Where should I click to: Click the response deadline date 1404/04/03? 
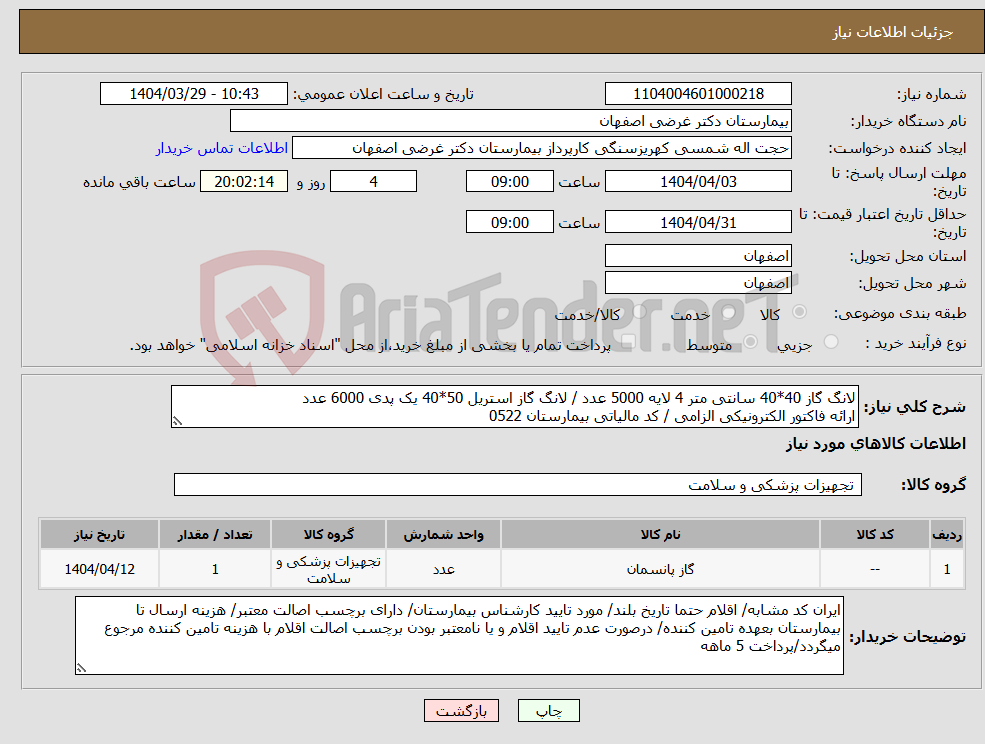click(698, 182)
